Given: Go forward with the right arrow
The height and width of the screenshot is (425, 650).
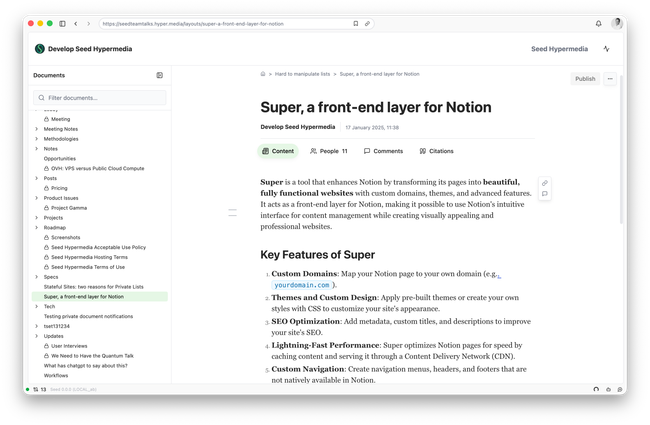Looking at the screenshot, I should coord(88,24).
